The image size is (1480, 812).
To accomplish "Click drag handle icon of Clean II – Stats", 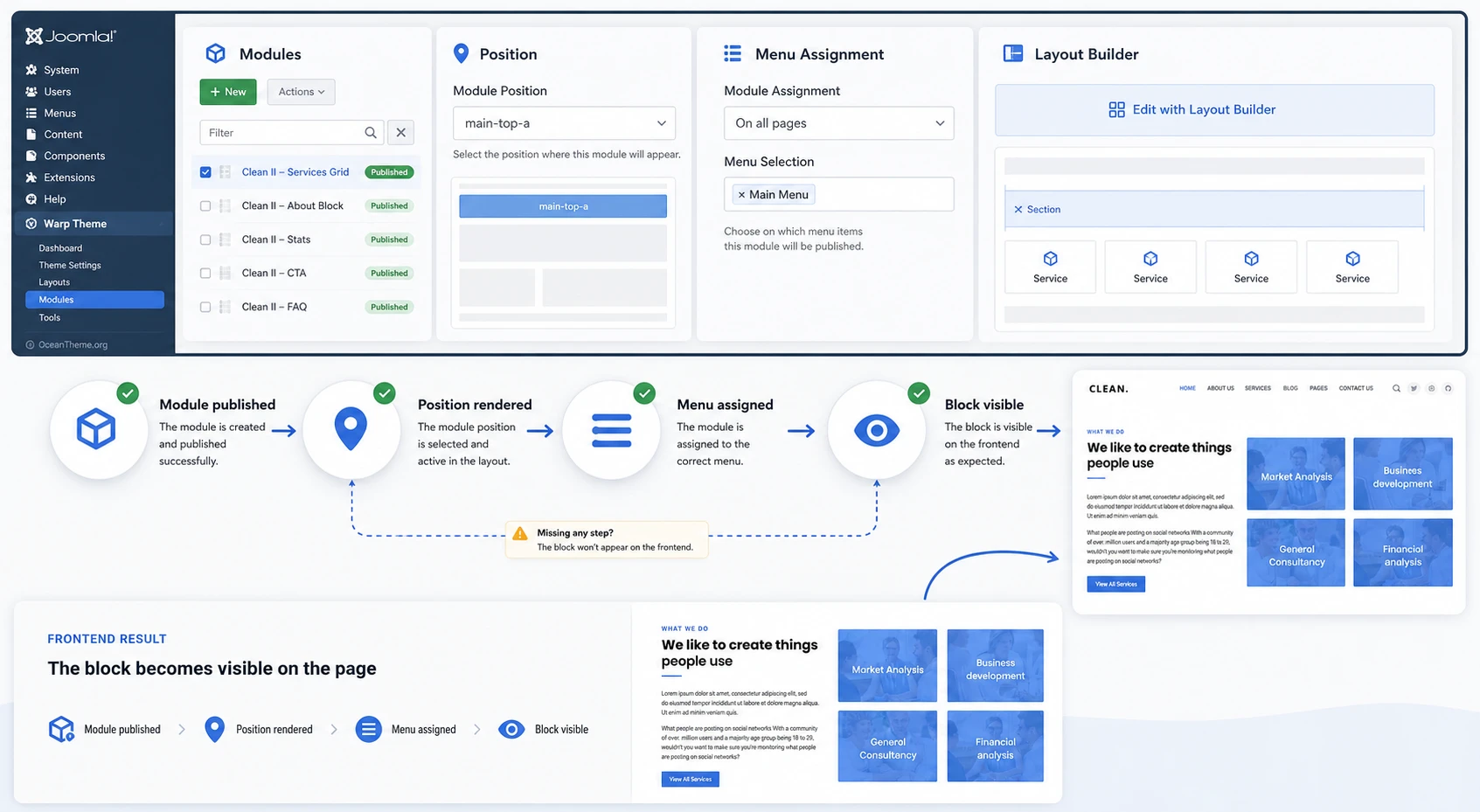I will (x=226, y=239).
